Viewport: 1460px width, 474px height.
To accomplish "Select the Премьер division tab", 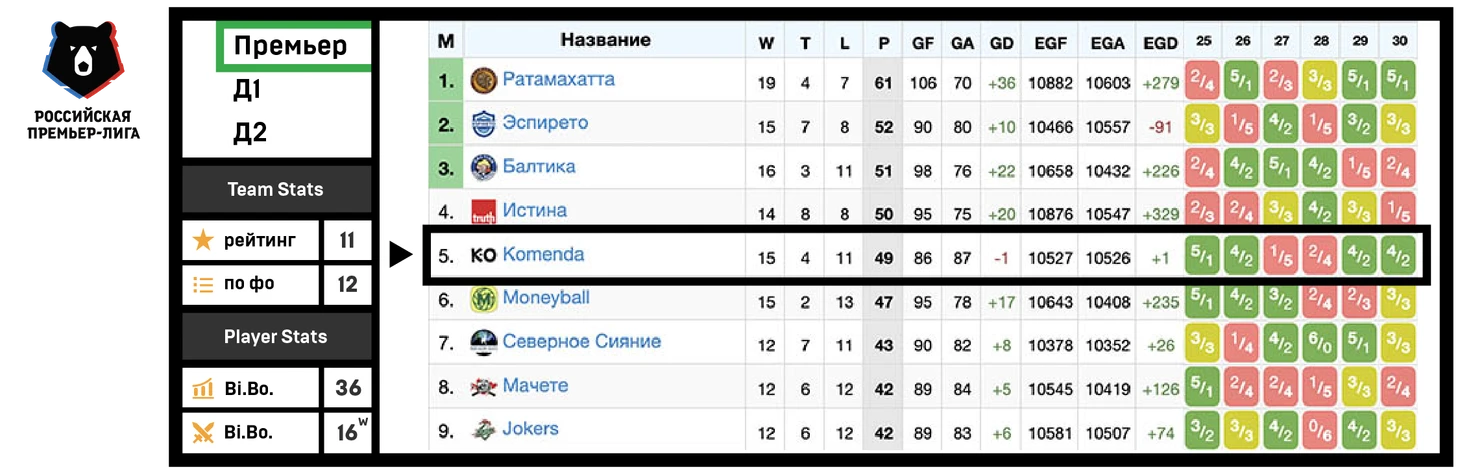I will tap(290, 46).
